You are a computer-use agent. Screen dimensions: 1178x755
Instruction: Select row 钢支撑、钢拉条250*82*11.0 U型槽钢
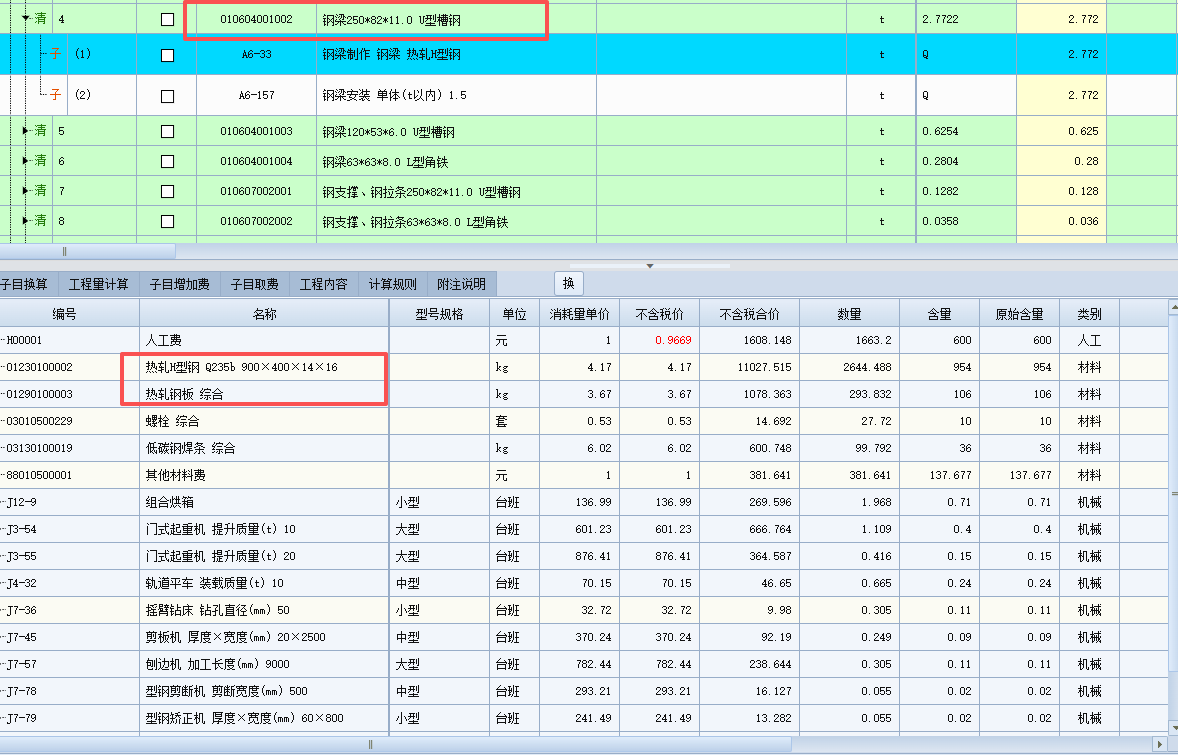click(589, 192)
